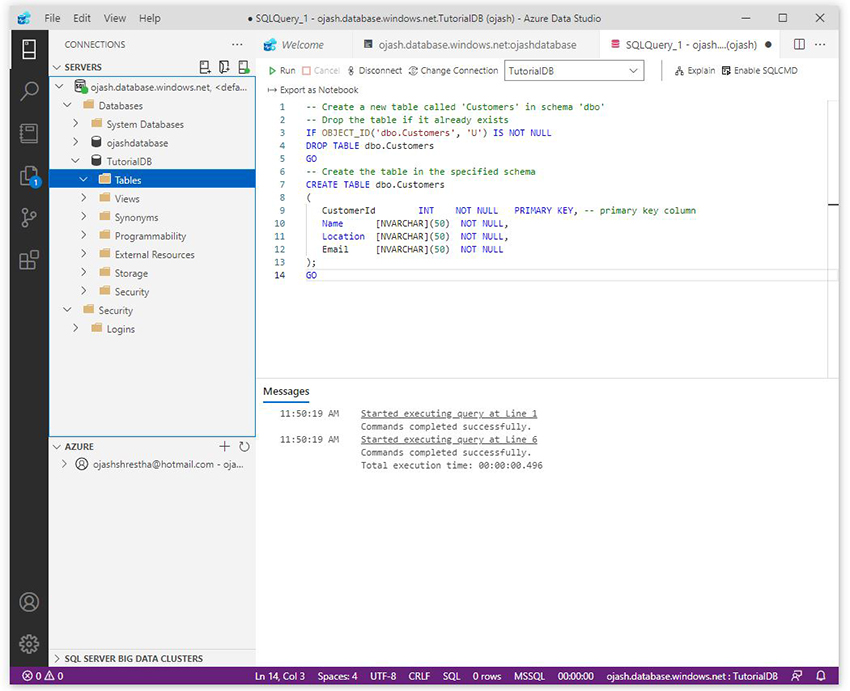
Task: Open the View menu
Action: (x=115, y=18)
